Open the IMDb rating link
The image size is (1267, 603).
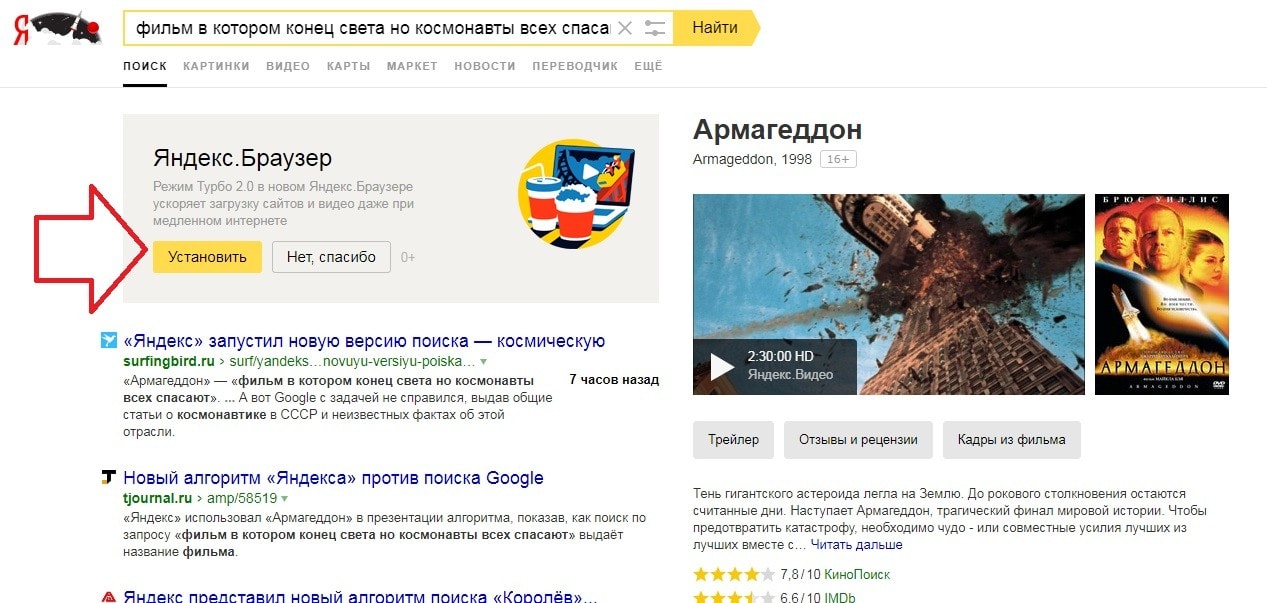(x=840, y=597)
